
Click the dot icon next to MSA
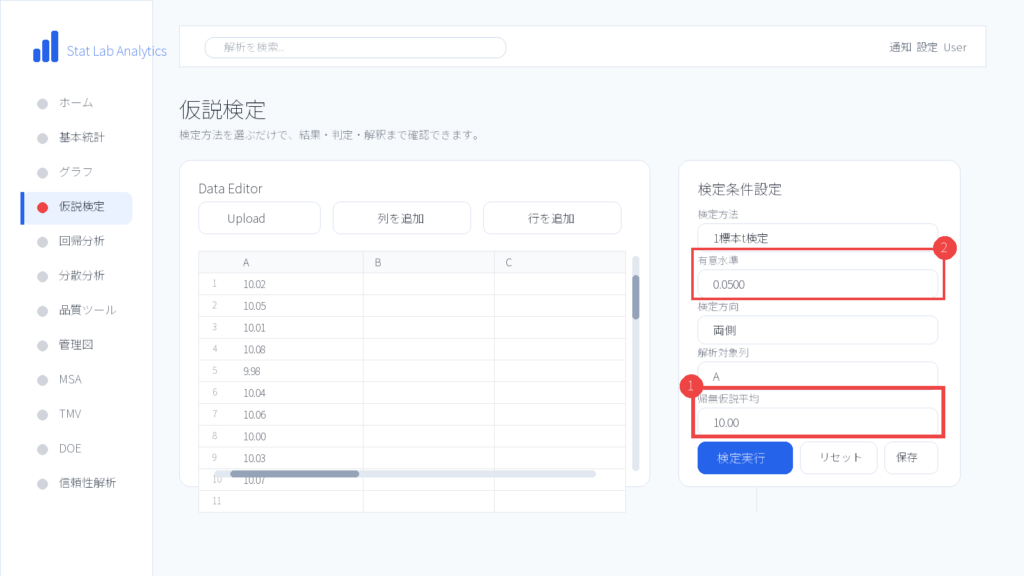point(42,380)
